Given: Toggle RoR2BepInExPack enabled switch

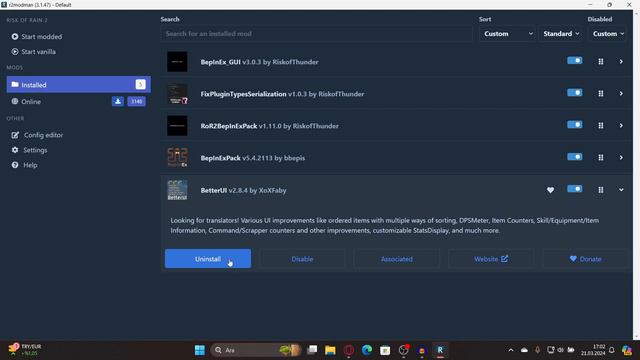Looking at the screenshot, I should tap(575, 124).
